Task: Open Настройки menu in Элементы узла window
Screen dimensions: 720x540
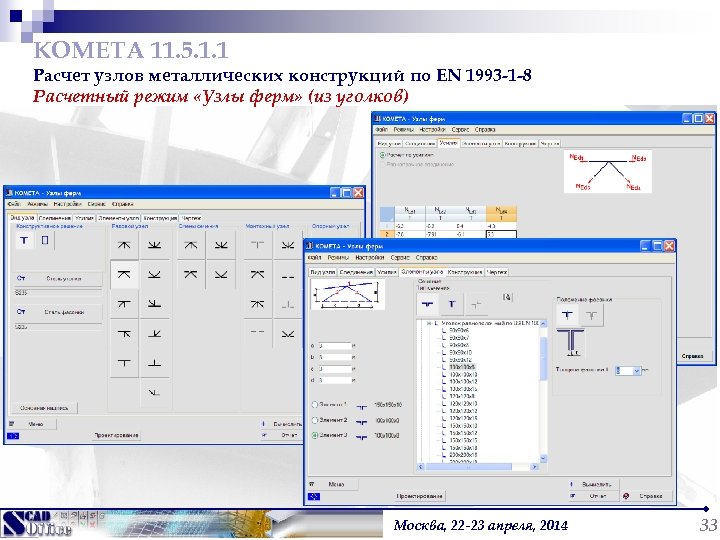Action: coord(369,258)
